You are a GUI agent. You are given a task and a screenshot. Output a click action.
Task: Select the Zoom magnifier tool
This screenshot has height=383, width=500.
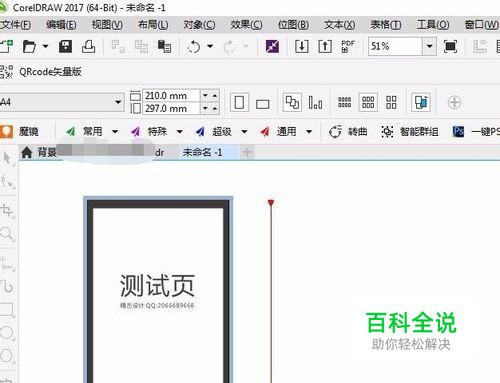coord(7,234)
